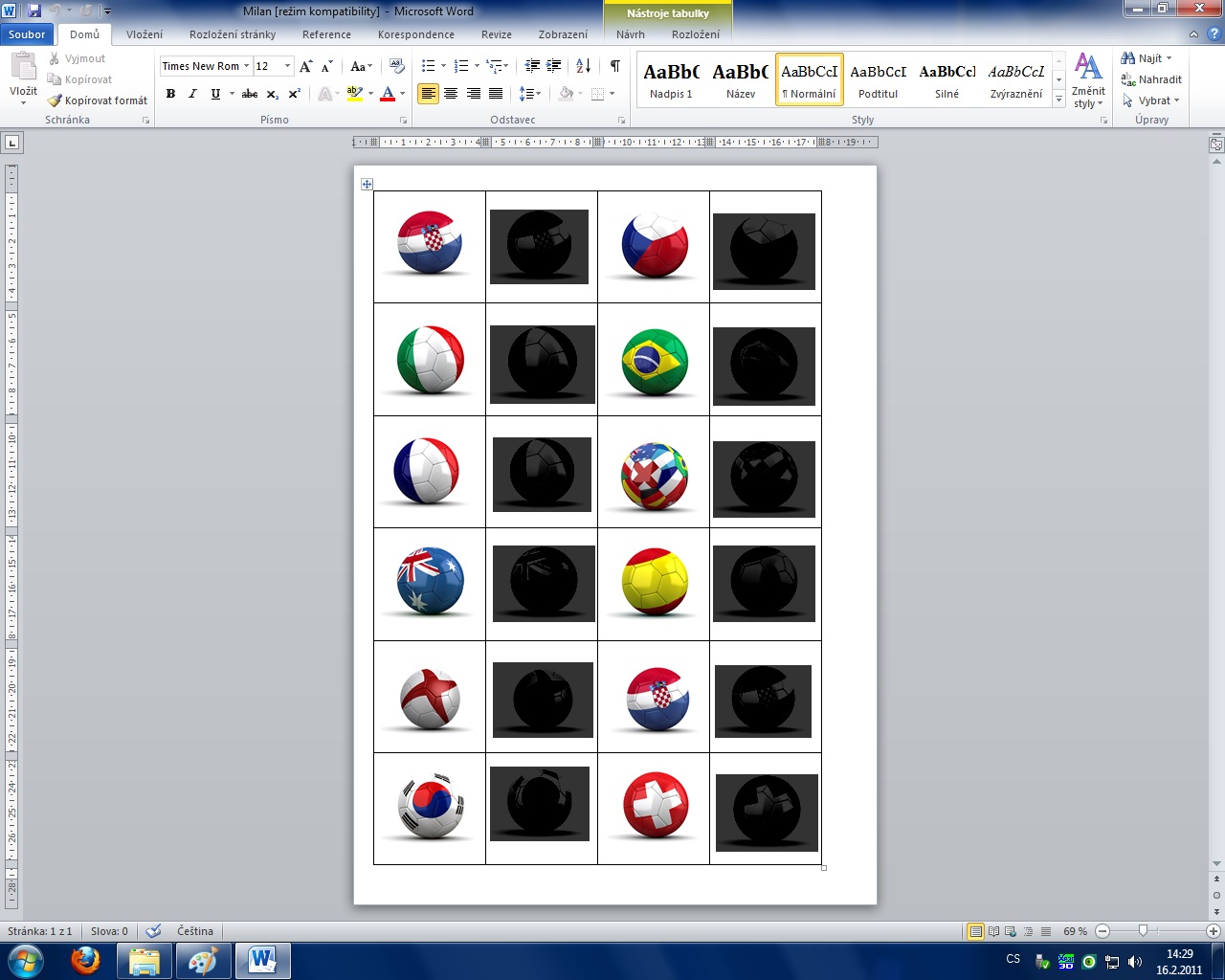
Task: Open Změnit styly dropdown
Action: tap(1088, 80)
